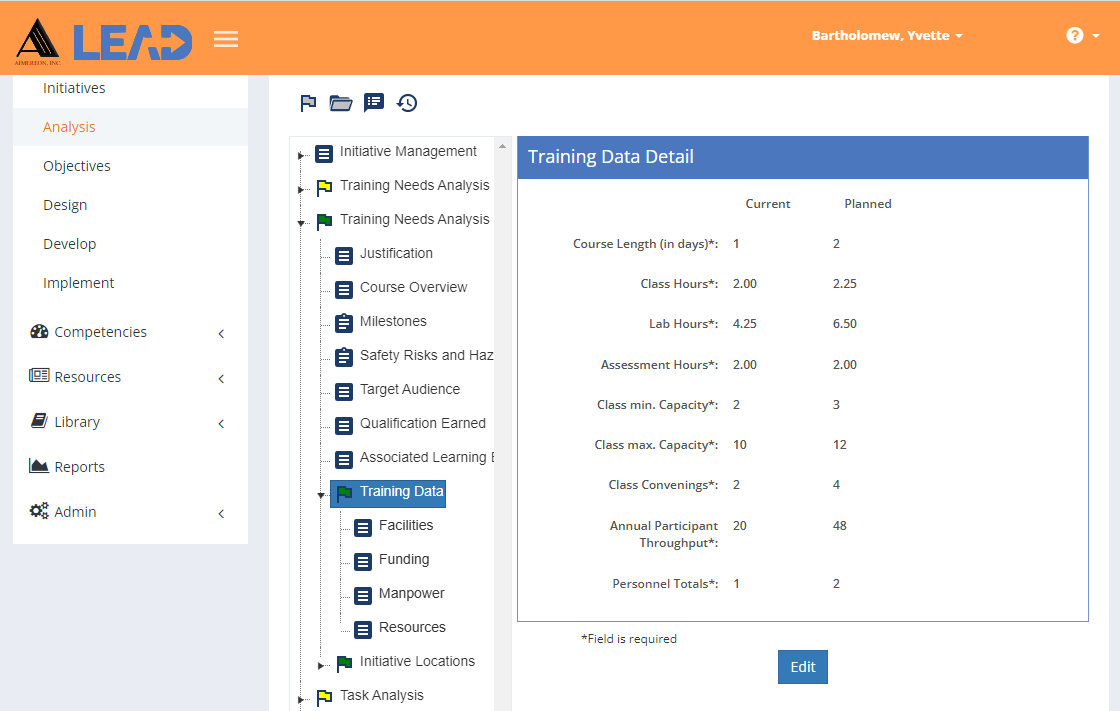Select Funding under Training Data
Image resolution: width=1120 pixels, height=711 pixels.
[x=404, y=560]
